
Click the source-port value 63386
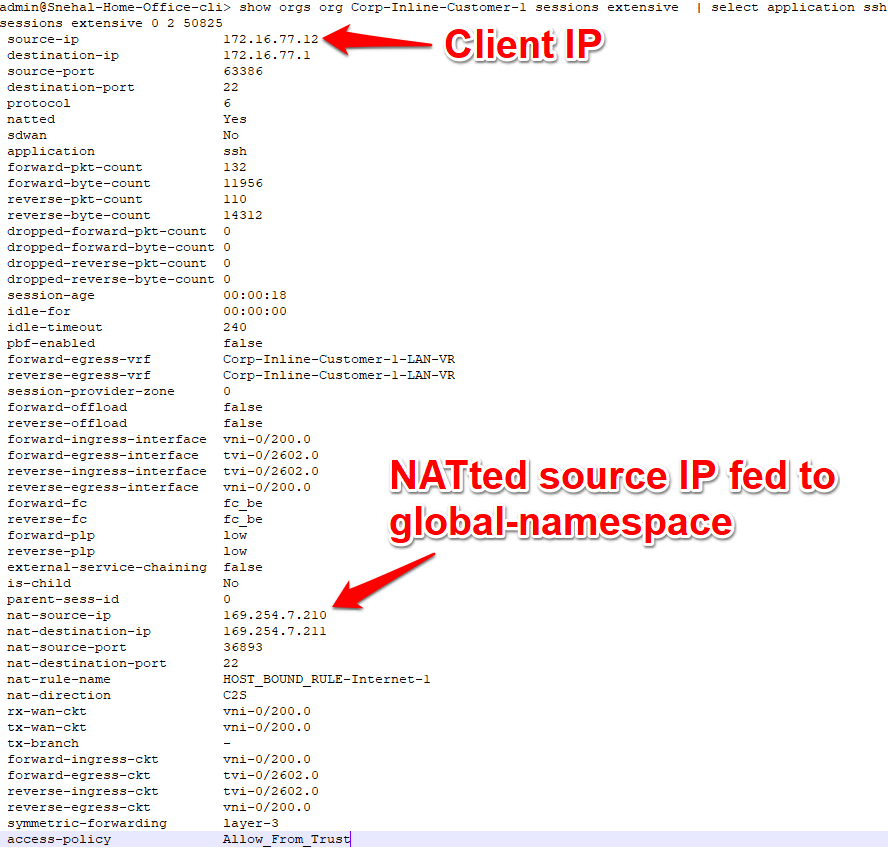pyautogui.click(x=243, y=71)
